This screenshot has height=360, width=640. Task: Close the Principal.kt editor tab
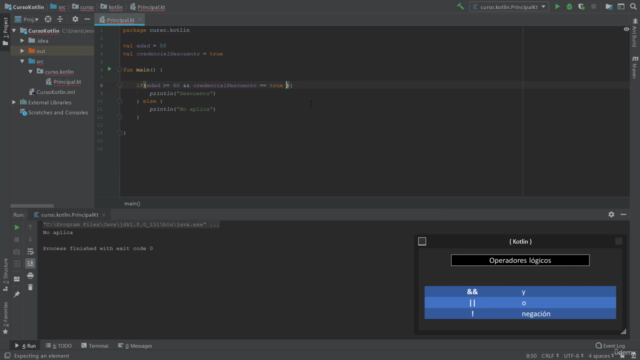[140, 20]
